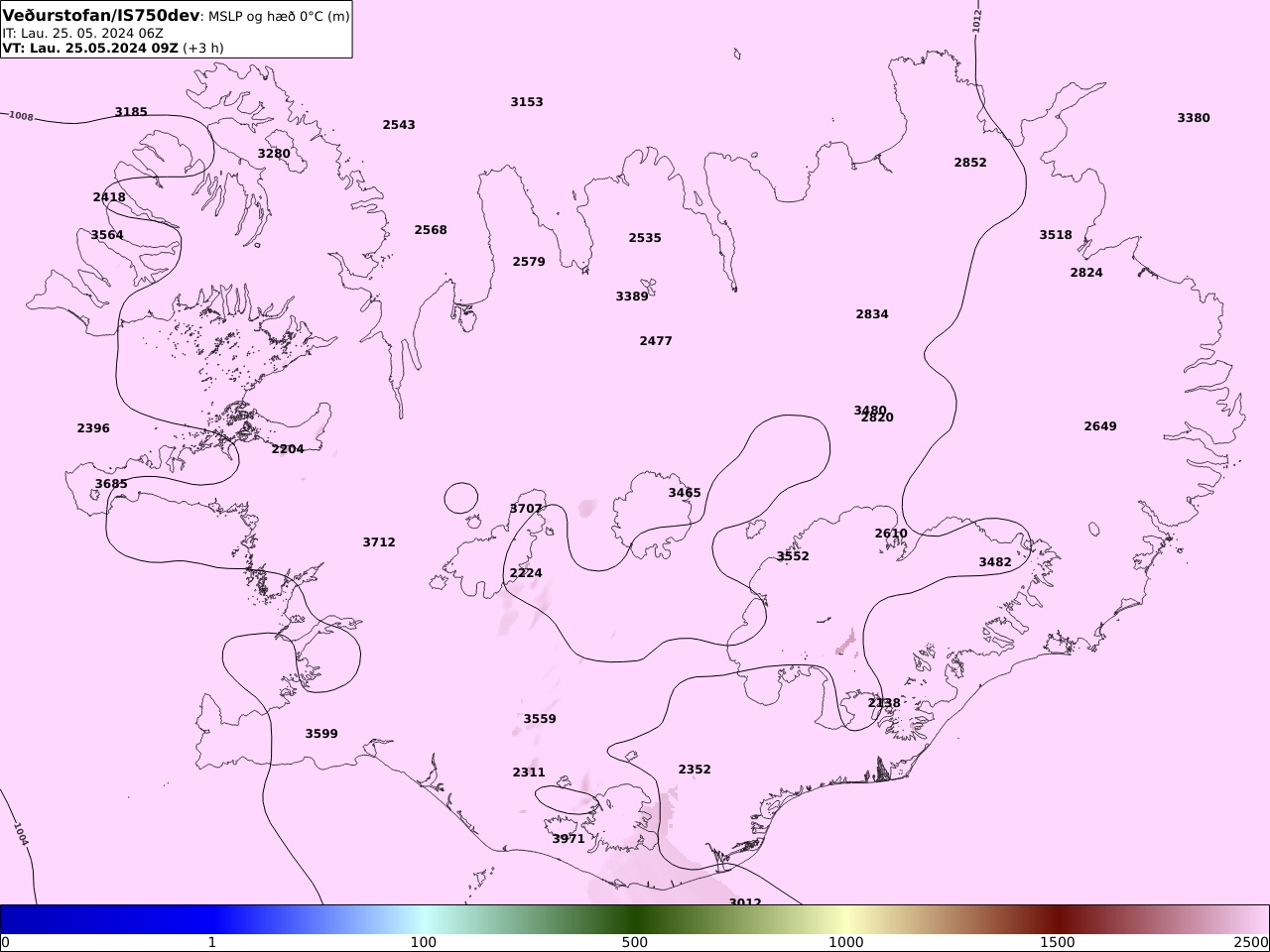
Task: Click the 3559 label
Action: pos(540,719)
